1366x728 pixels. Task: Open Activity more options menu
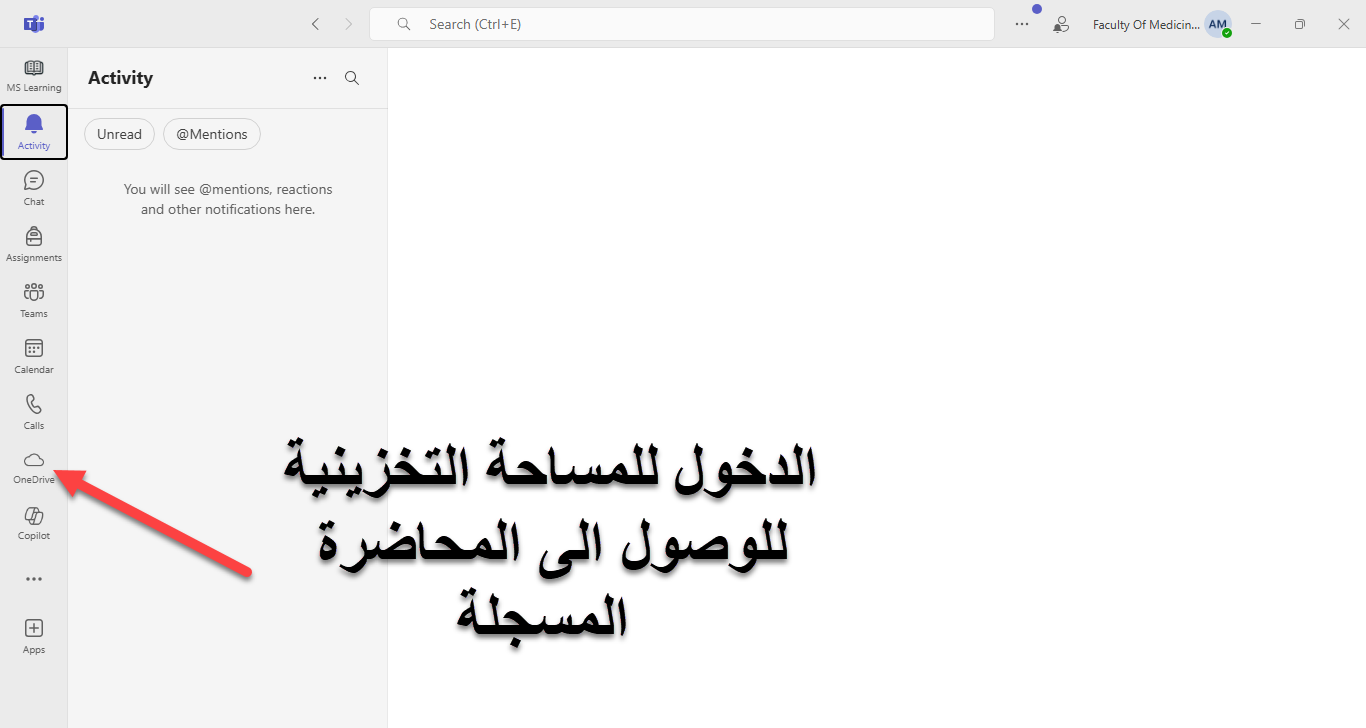click(x=320, y=78)
